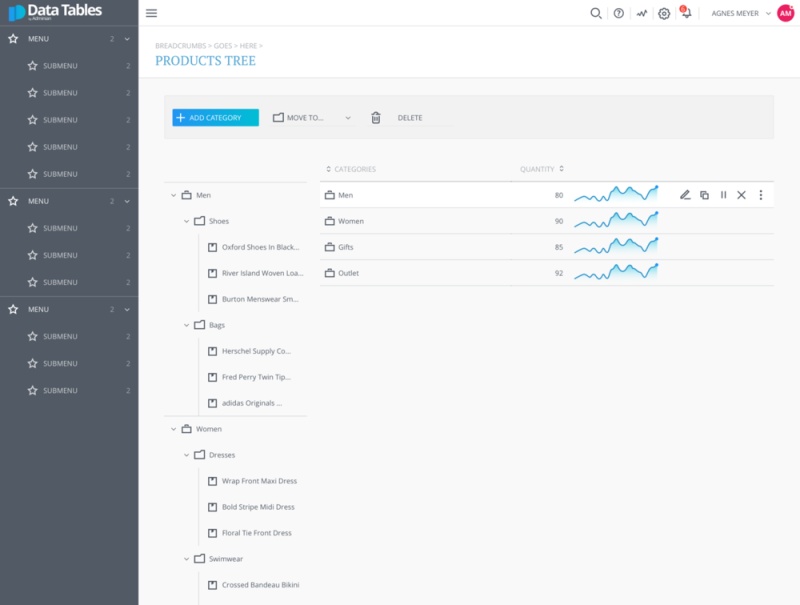Open the notifications bell
This screenshot has height=605, width=800.
[686, 13]
